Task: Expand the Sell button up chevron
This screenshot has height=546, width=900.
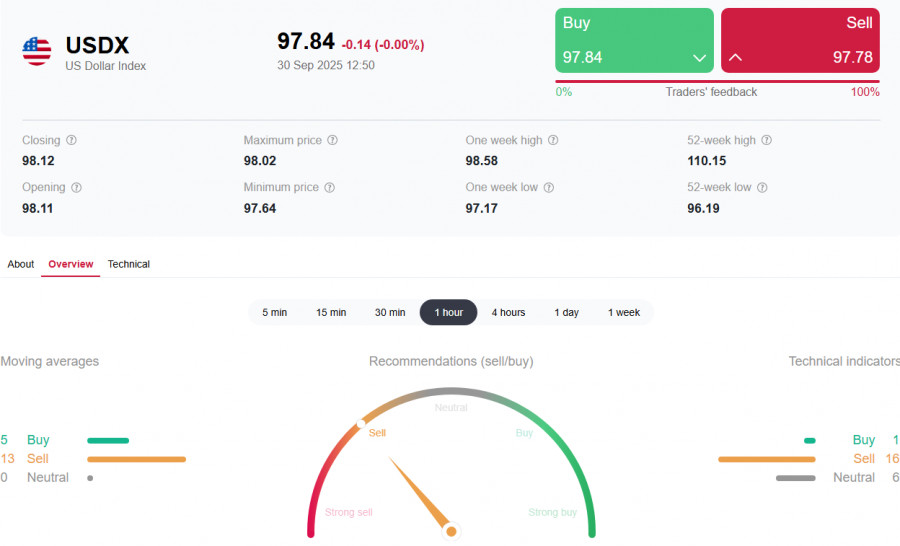Action: pos(735,57)
